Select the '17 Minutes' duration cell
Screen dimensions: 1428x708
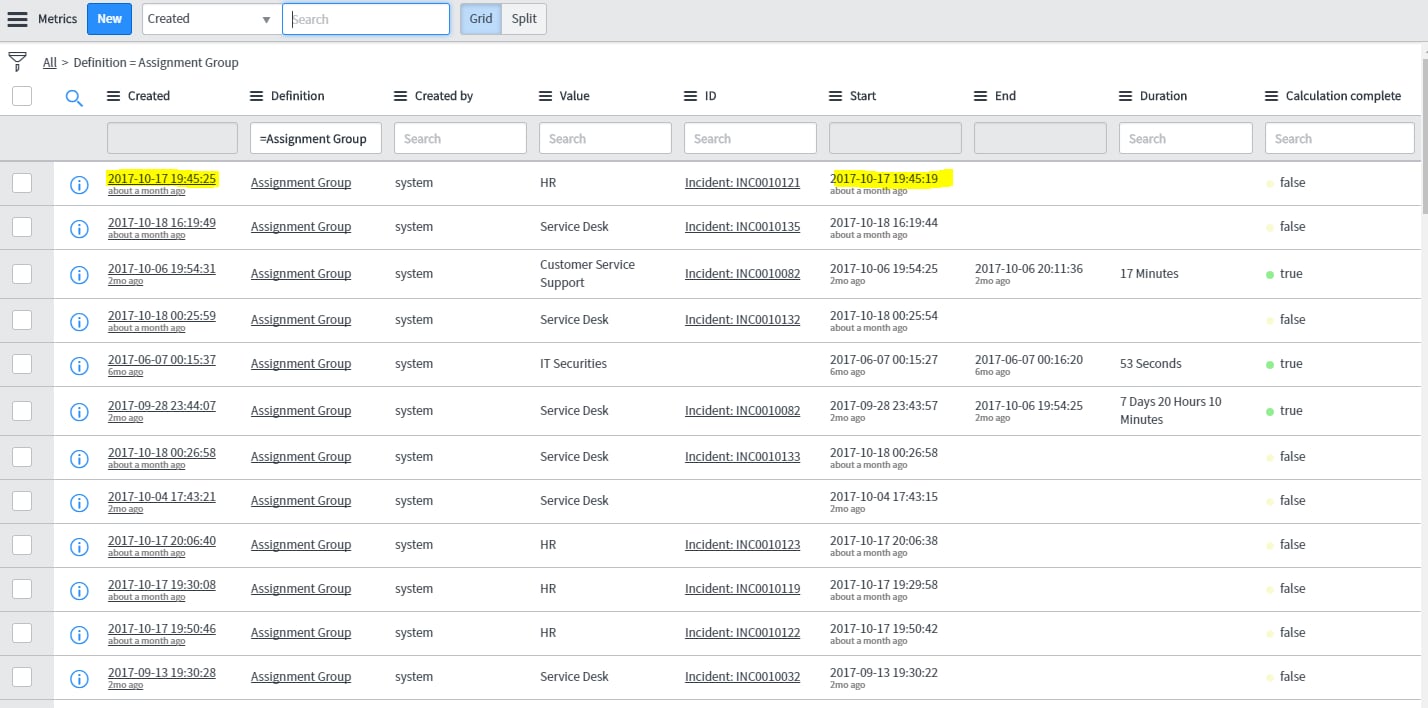click(1149, 273)
